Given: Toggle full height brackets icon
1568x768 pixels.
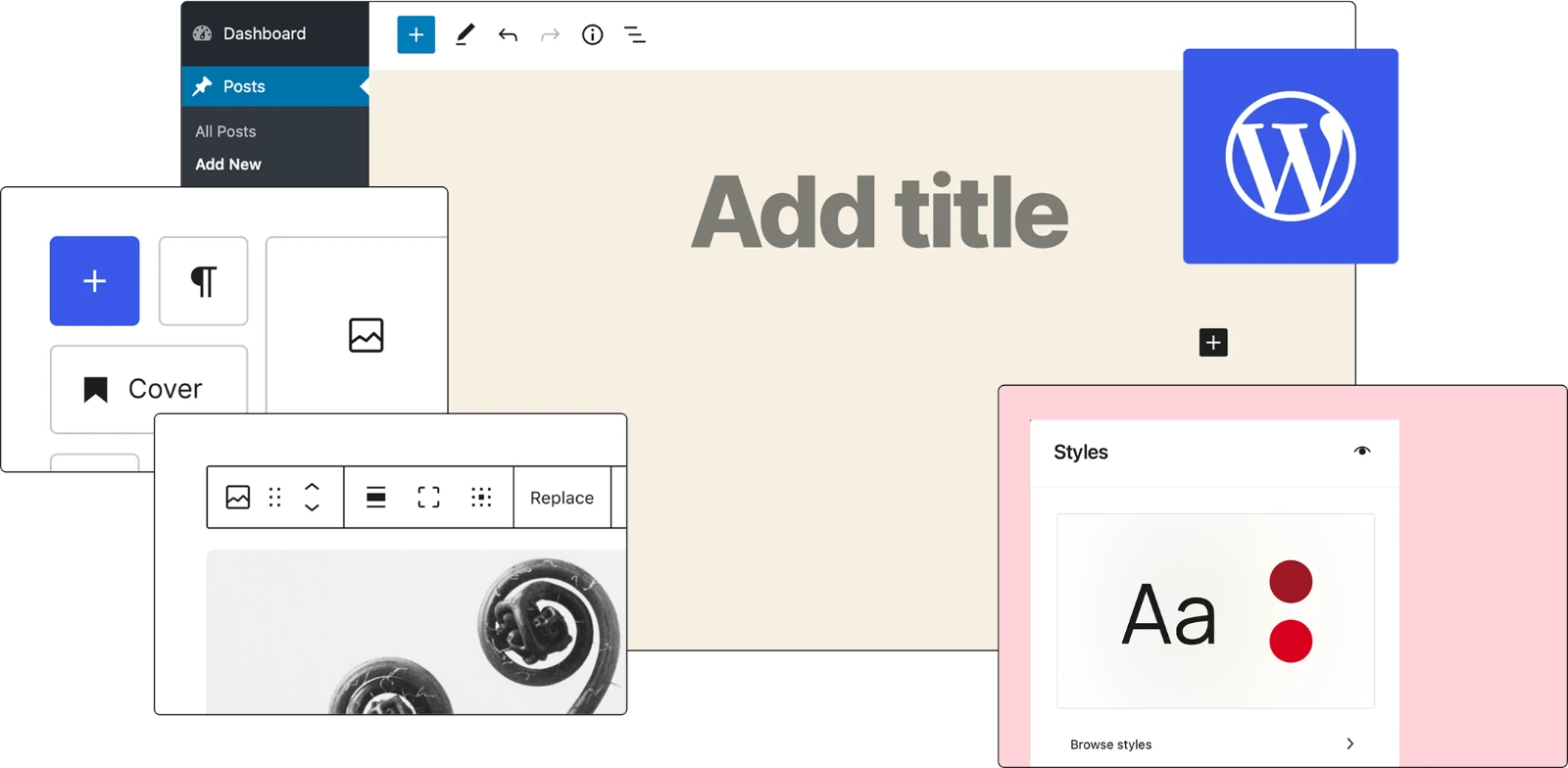Looking at the screenshot, I should [428, 498].
